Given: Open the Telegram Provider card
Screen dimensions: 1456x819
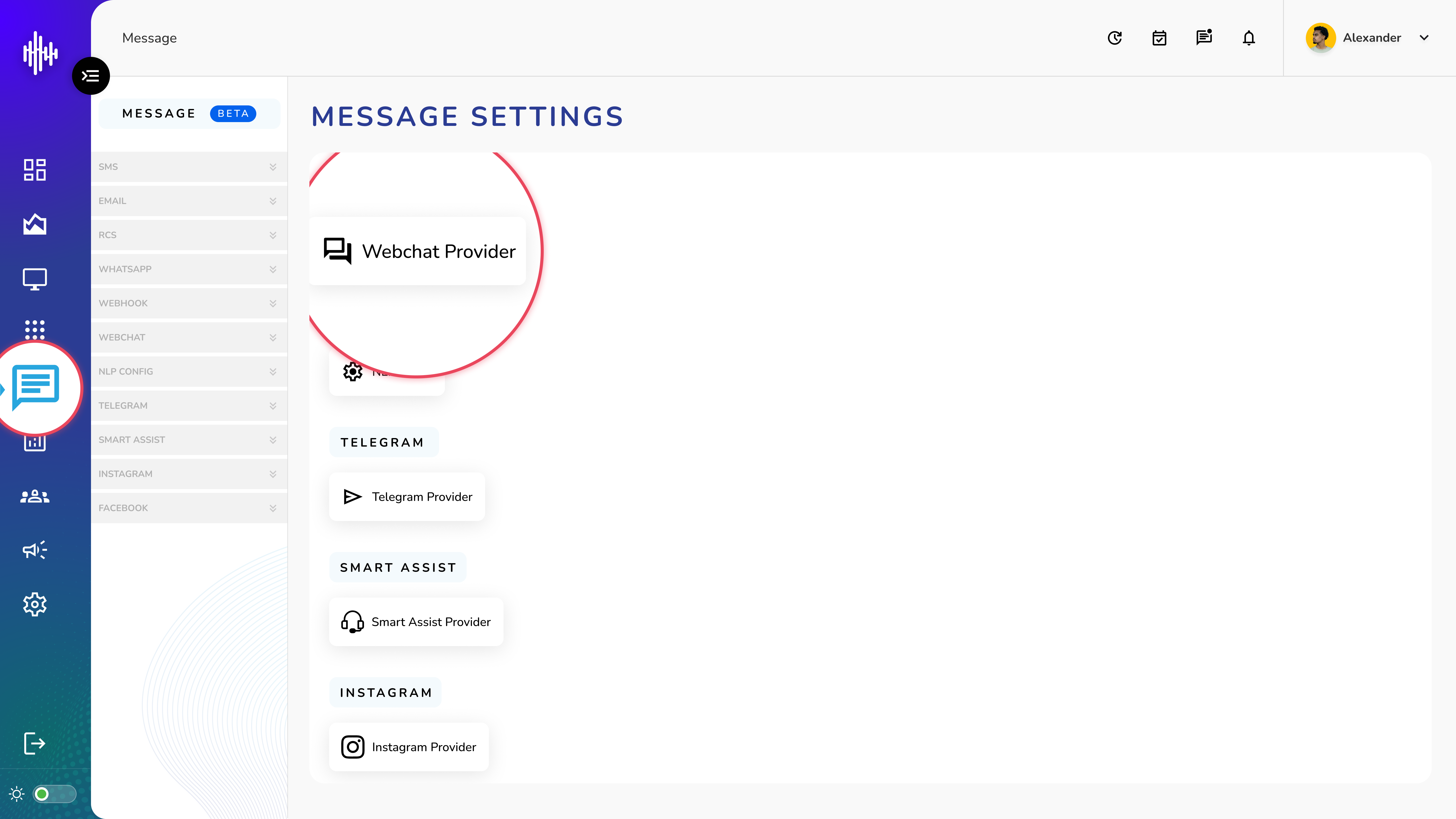Looking at the screenshot, I should pyautogui.click(x=407, y=497).
